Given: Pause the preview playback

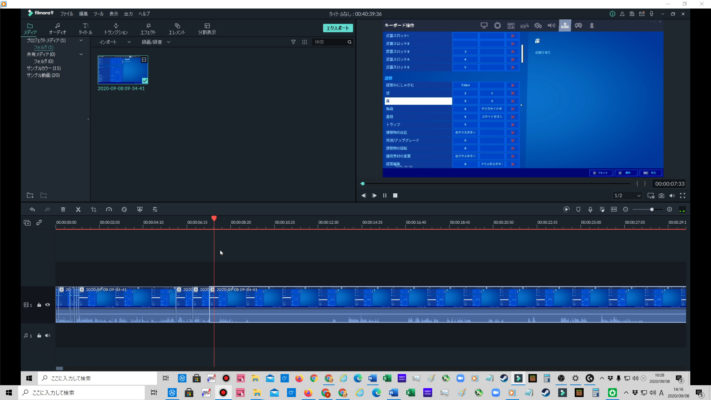Looking at the screenshot, I should point(385,195).
